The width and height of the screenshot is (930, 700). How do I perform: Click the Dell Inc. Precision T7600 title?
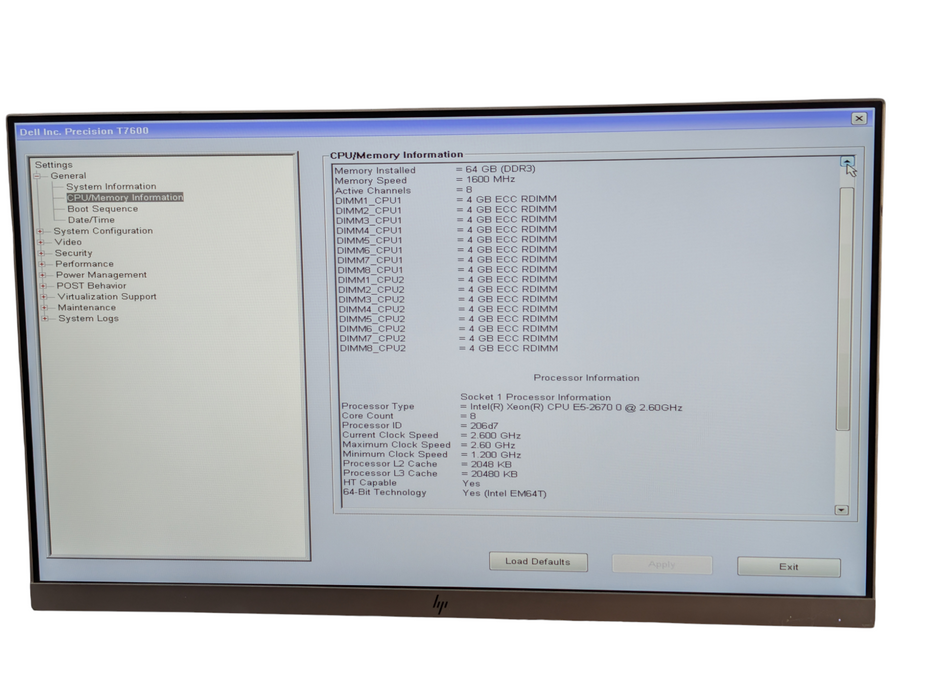[84, 131]
